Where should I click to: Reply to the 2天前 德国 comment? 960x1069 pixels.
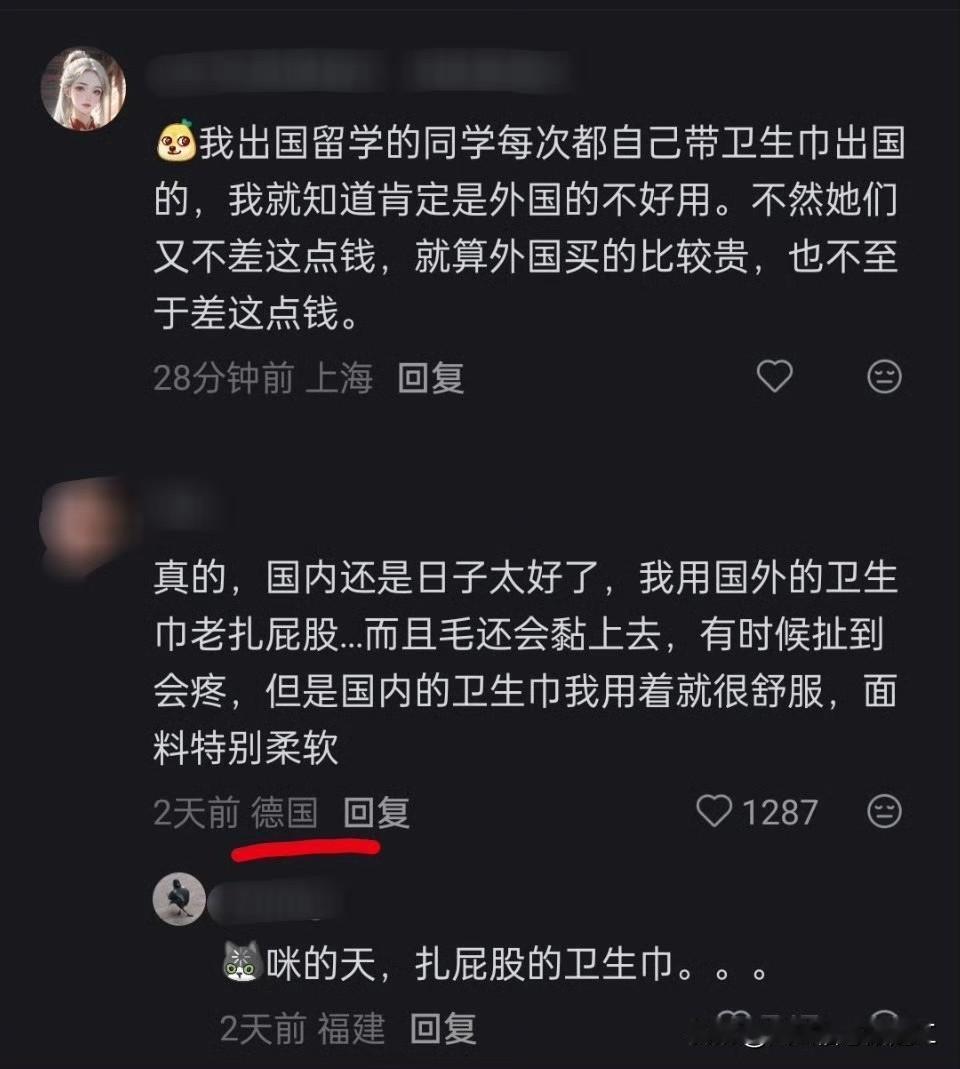point(376,813)
